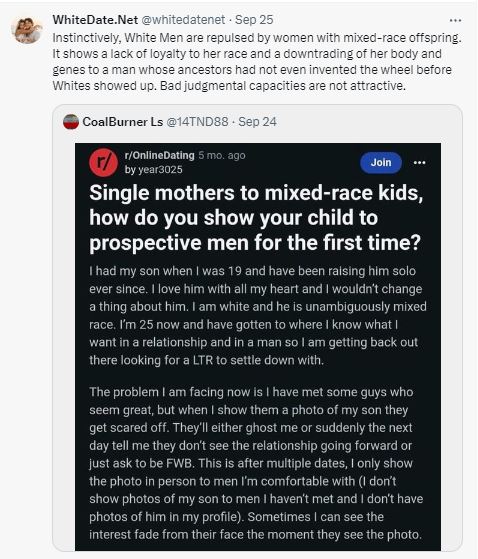478x559 pixels.
Task: Open the Sep 24 quoted tweet timestamp
Action: click(x=257, y=122)
